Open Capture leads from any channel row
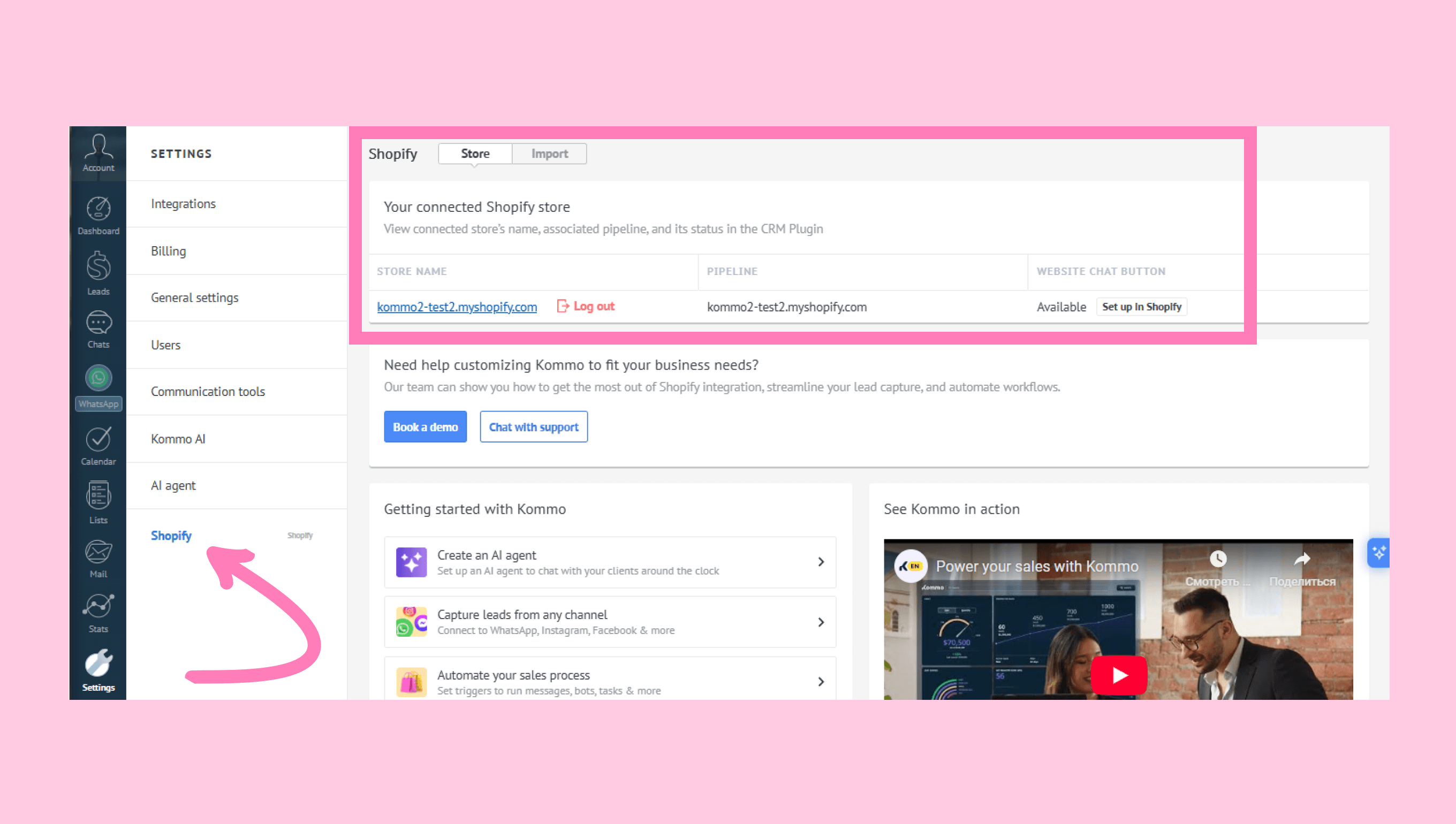Screen dimensions: 1456x824 pos(610,622)
